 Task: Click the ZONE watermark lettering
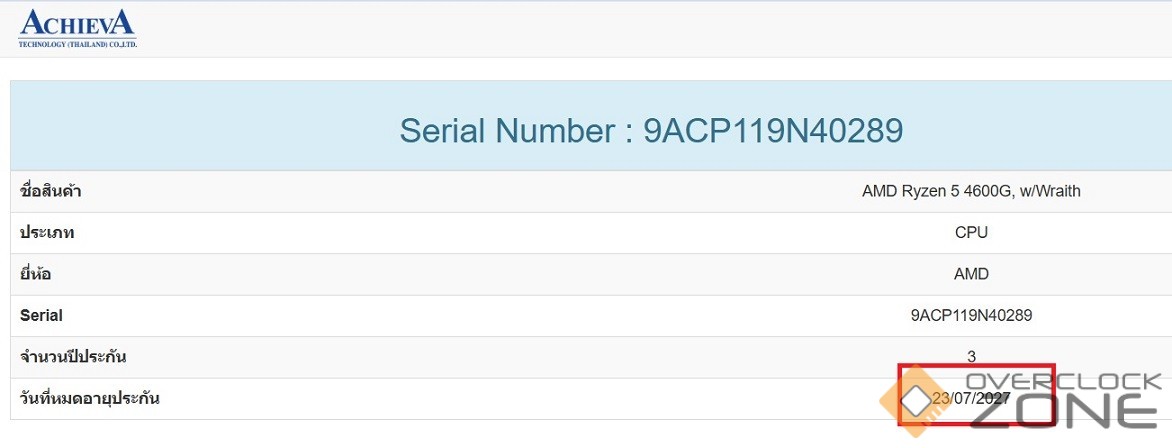pos(1063,410)
